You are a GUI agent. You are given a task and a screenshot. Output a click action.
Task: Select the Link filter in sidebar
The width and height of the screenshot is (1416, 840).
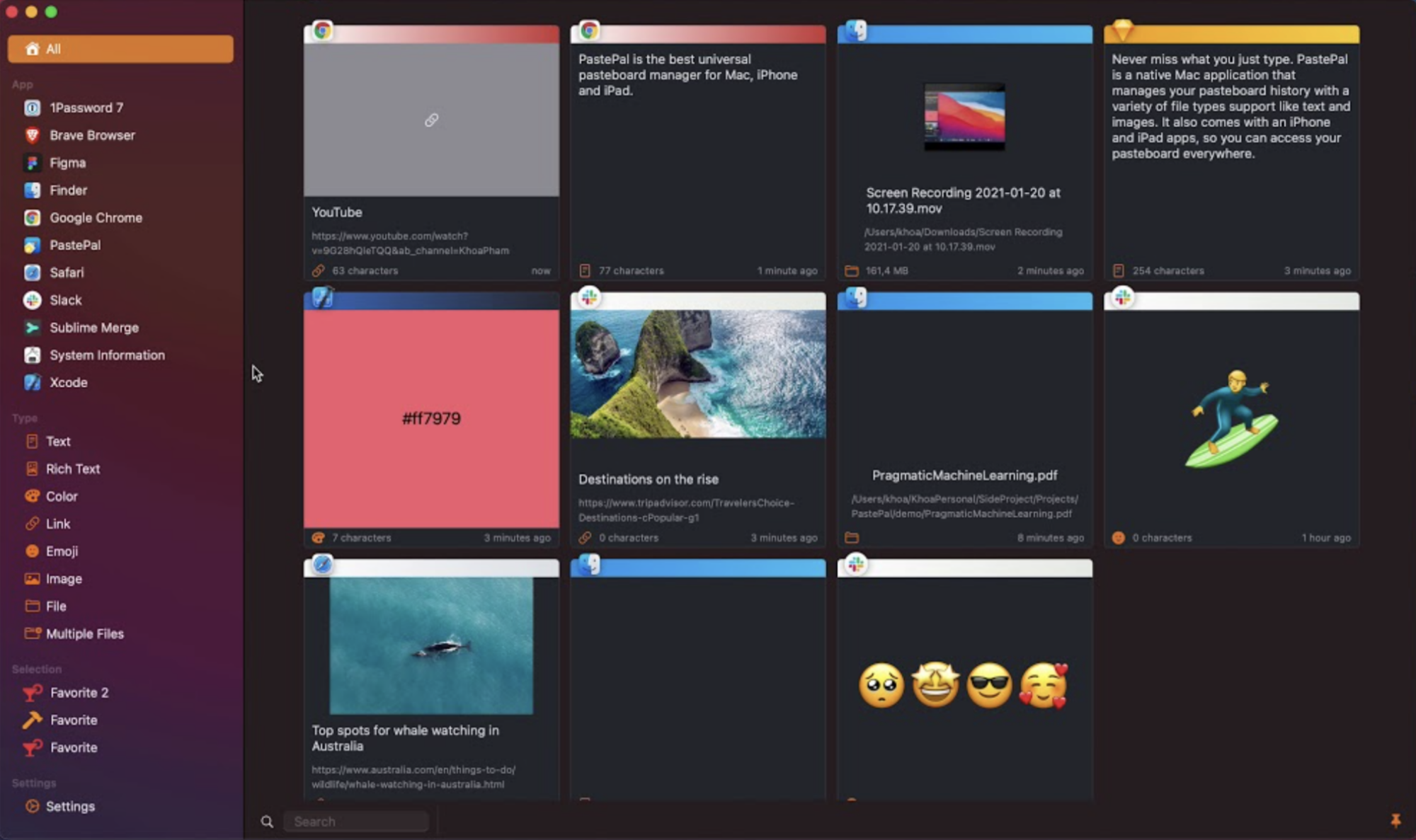[x=58, y=523]
